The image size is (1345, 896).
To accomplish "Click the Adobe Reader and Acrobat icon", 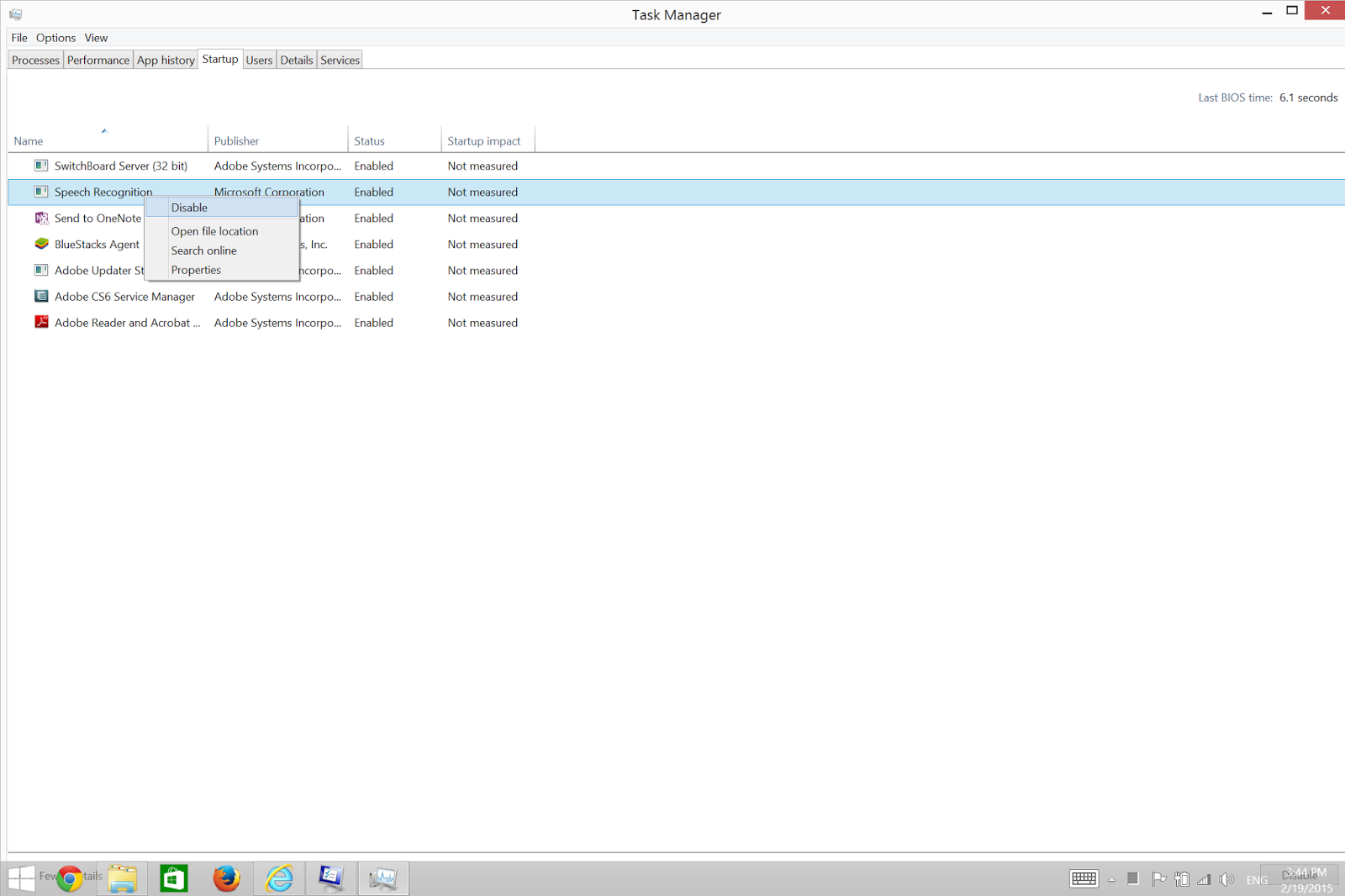I will click(x=41, y=322).
